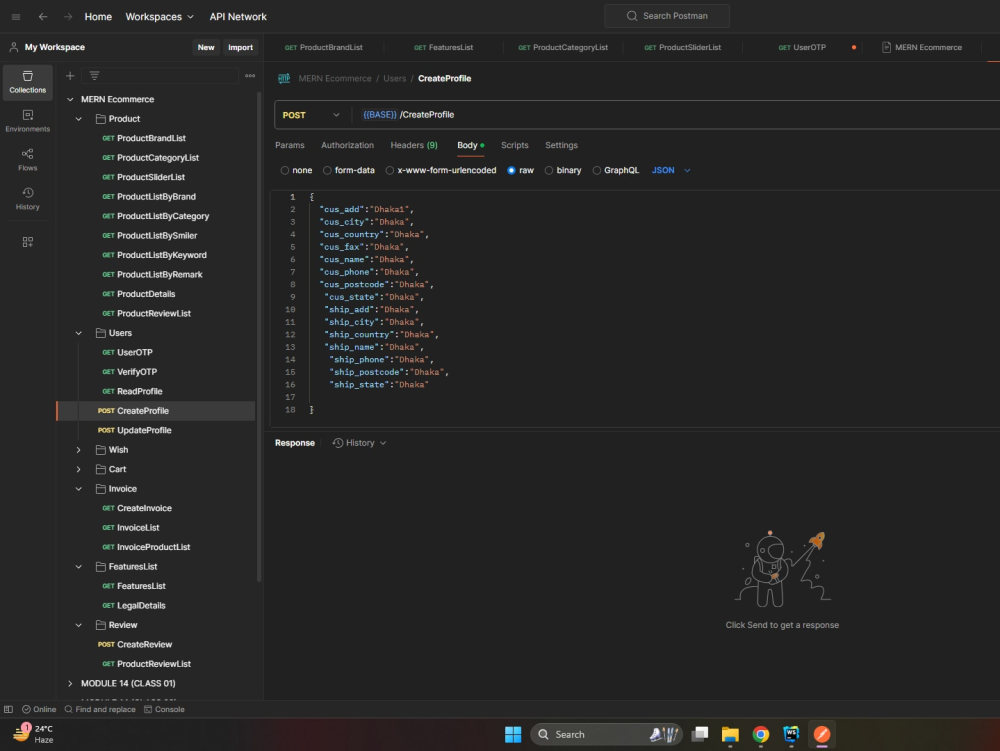Open Find and replace

point(100,709)
